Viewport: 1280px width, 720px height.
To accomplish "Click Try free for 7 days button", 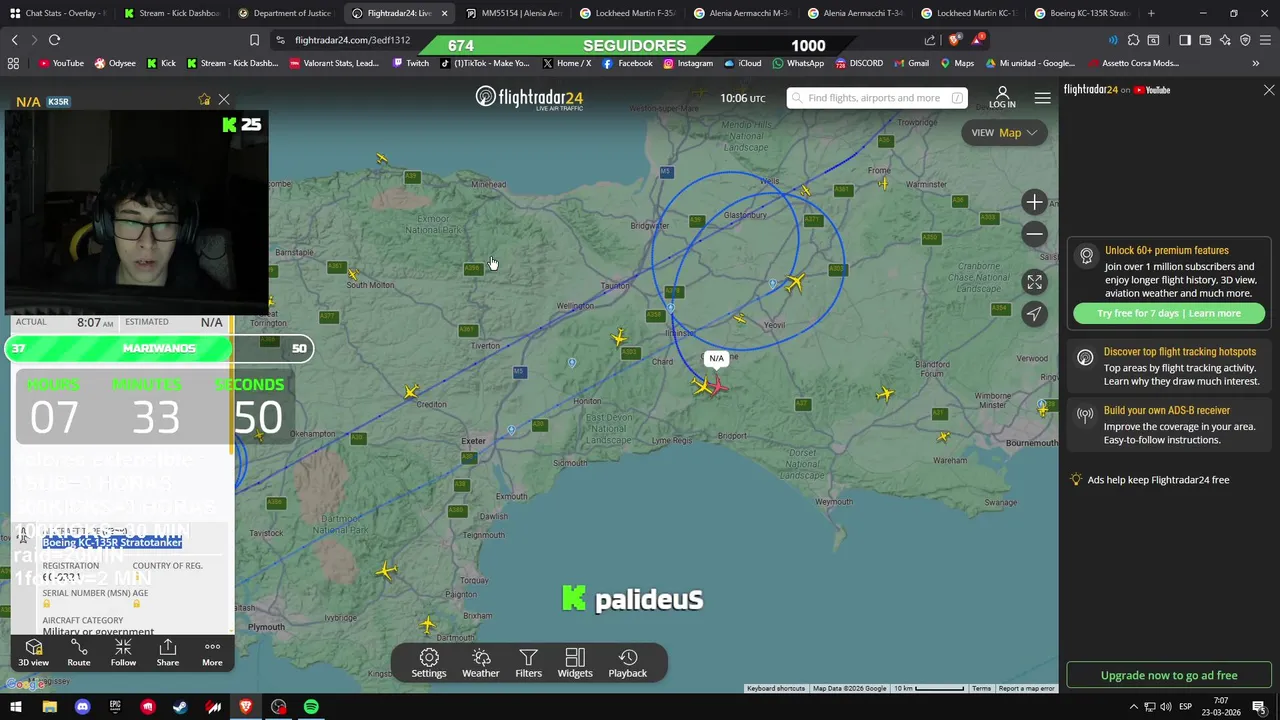I will pyautogui.click(x=1169, y=313).
